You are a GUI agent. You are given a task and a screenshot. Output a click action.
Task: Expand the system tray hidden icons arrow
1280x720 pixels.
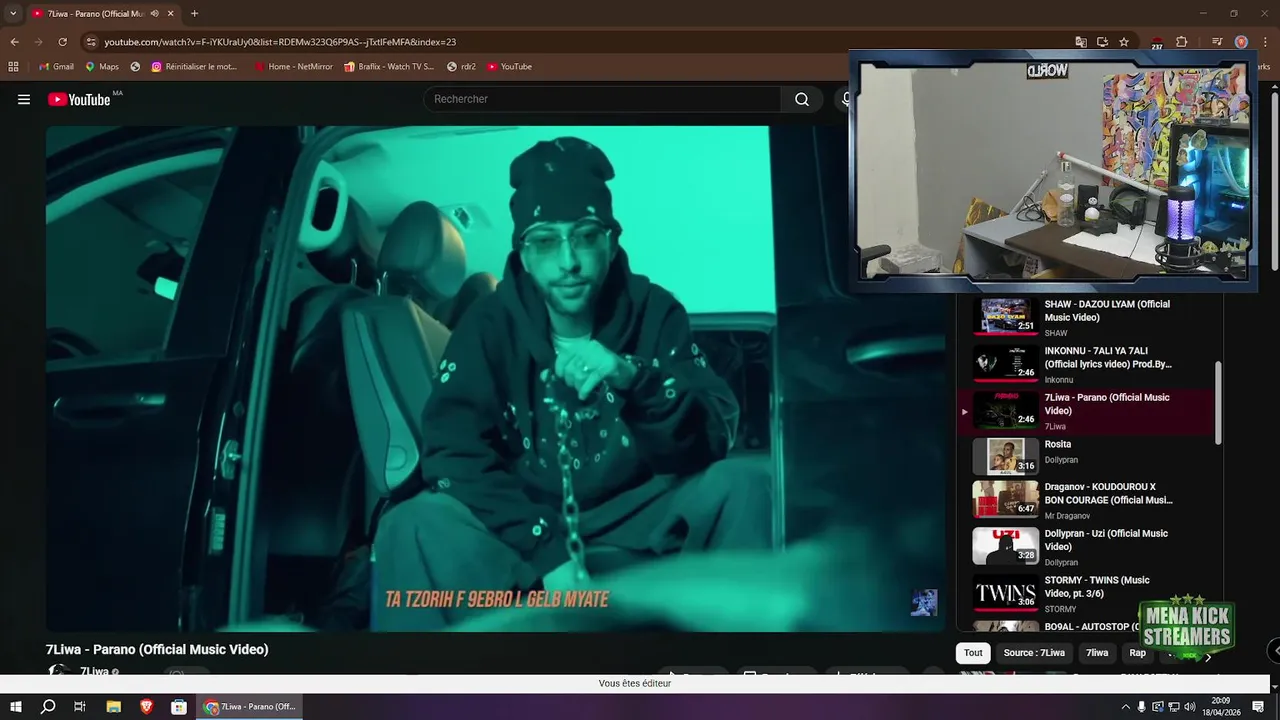[1126, 707]
